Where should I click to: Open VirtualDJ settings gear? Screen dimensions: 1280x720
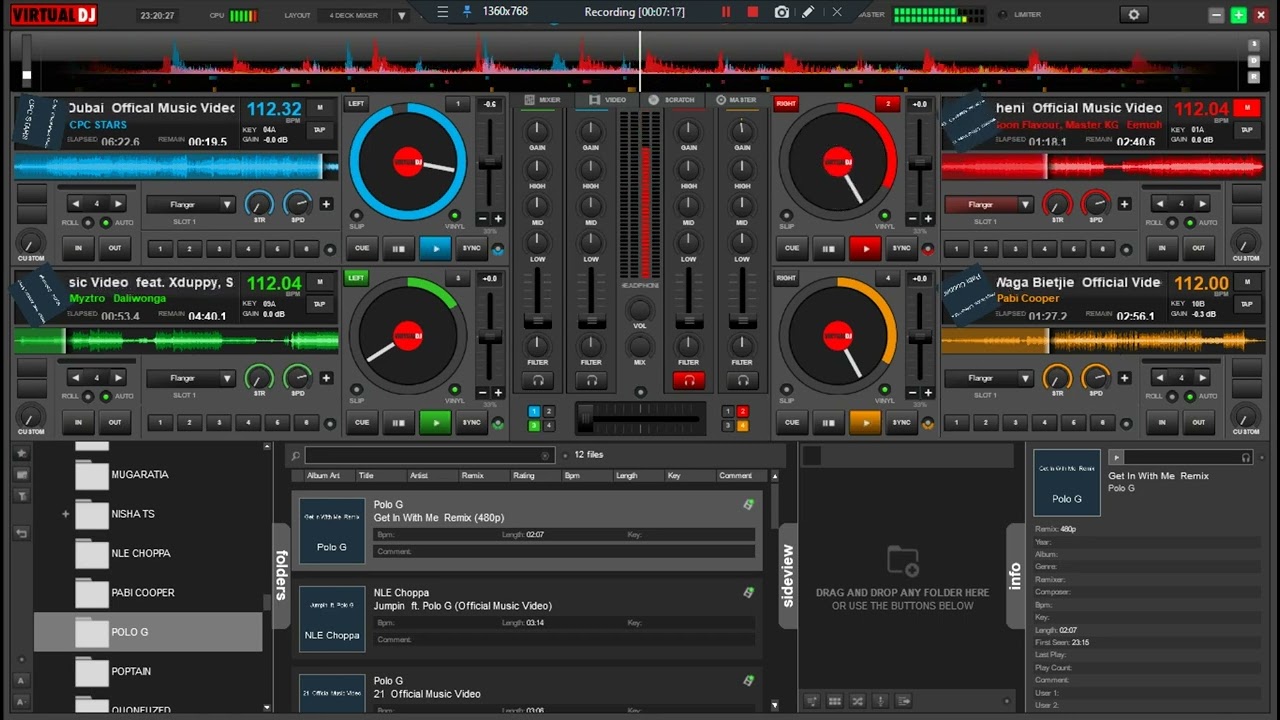(1133, 15)
